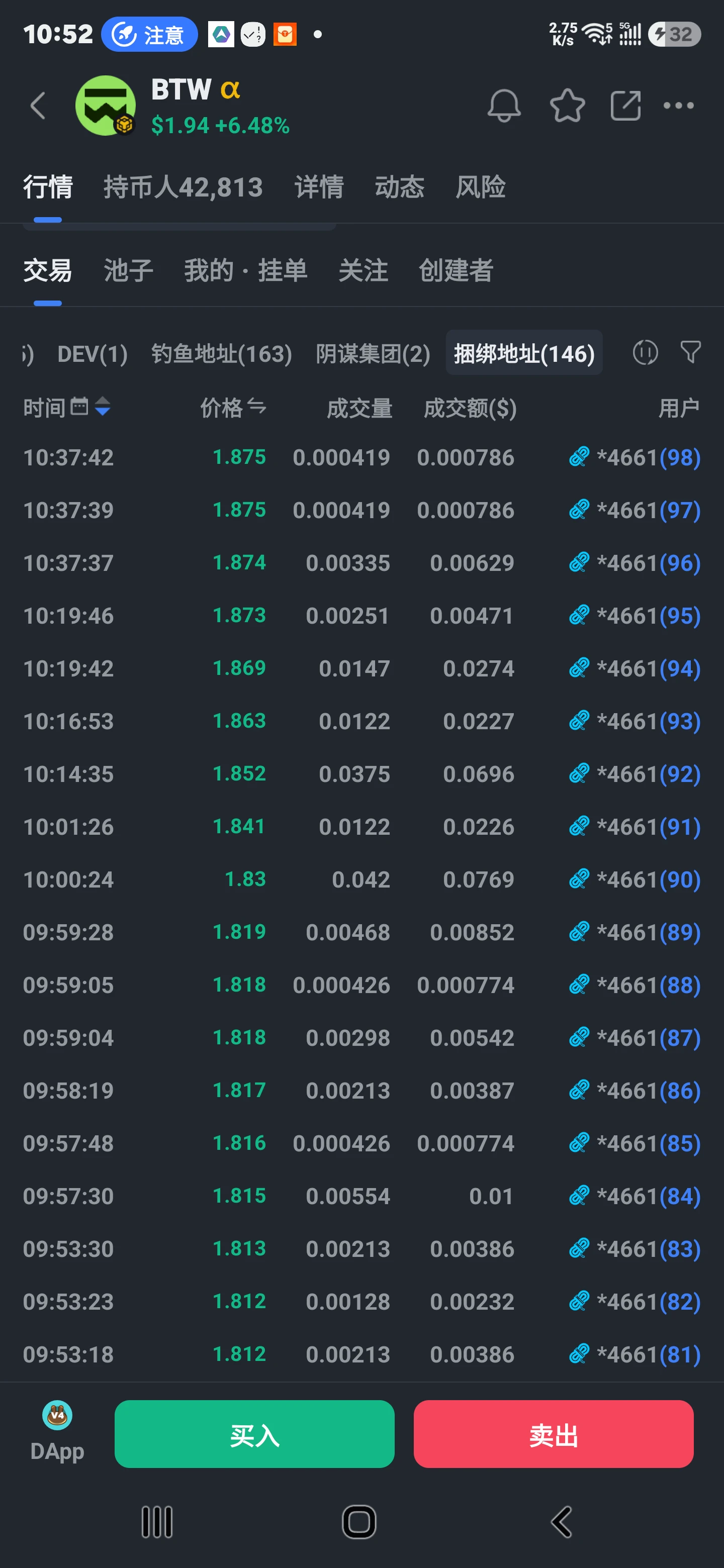Switch to the 池子 tab
This screenshot has height=1568, width=724.
point(128,270)
